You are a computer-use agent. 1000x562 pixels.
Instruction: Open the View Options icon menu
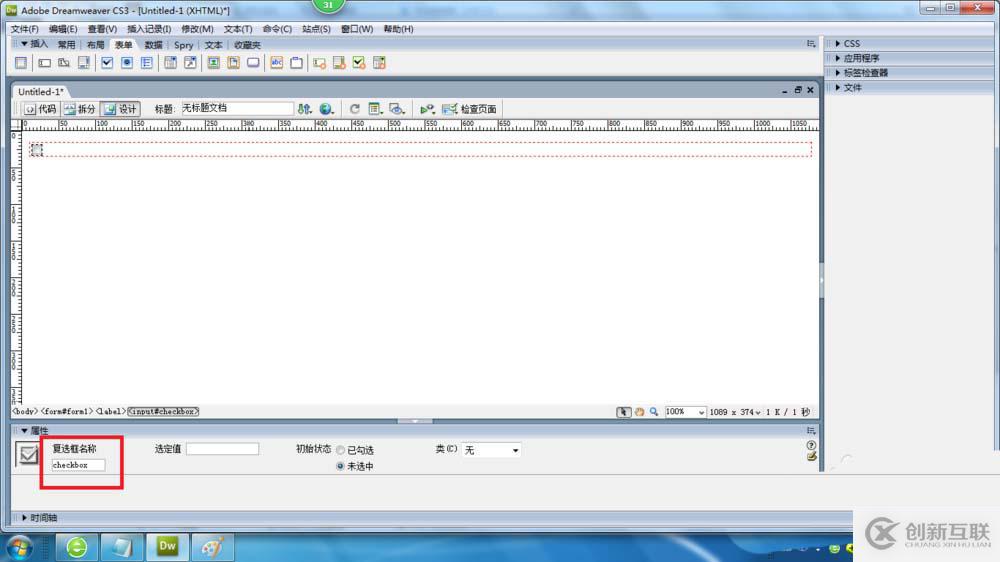point(375,109)
